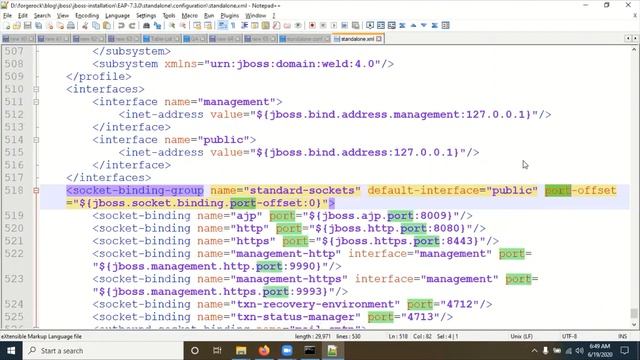Open the File menu
The height and width of the screenshot is (360, 640).
click(7, 16)
